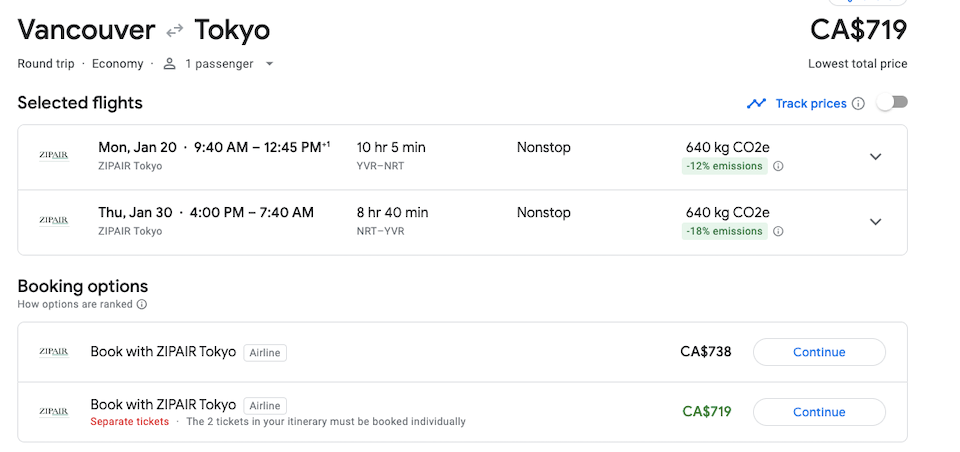This screenshot has height=452, width=960.
Task: Click the passenger person icon
Action: (x=170, y=64)
